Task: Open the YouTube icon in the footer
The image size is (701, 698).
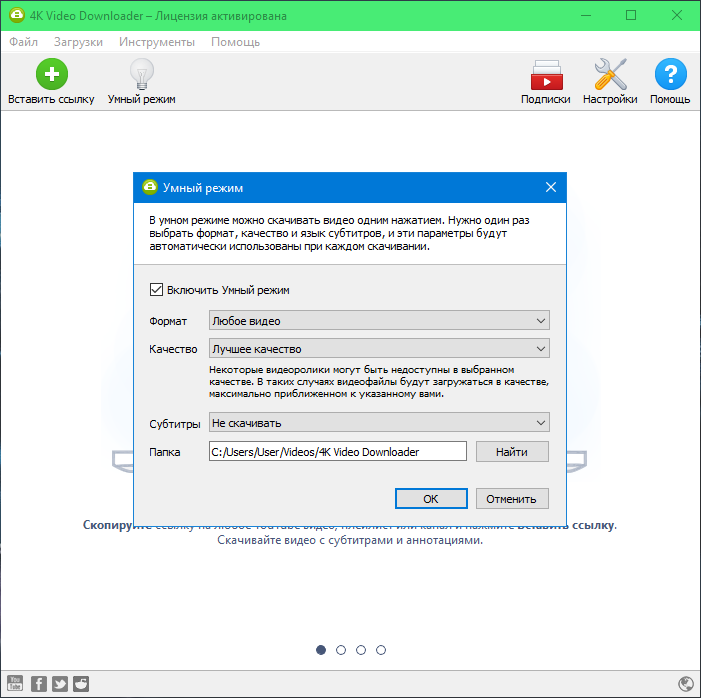Action: [x=15, y=683]
